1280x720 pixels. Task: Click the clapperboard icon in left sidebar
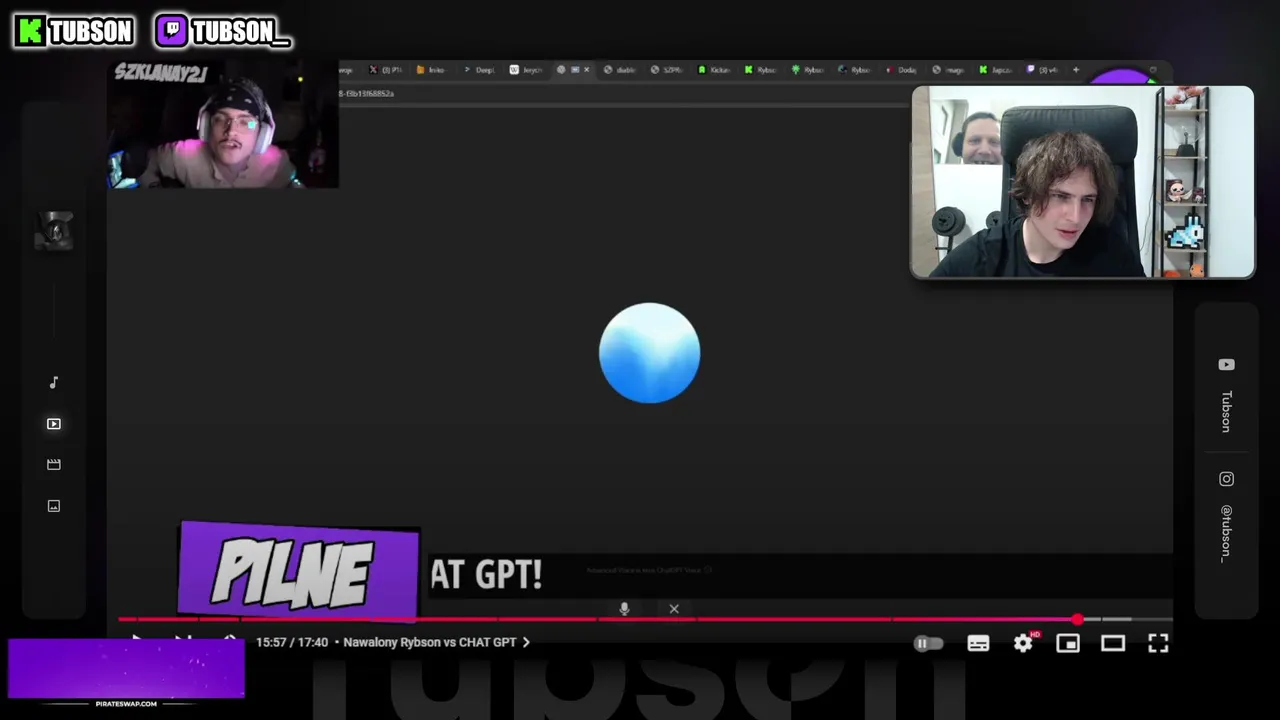54,465
